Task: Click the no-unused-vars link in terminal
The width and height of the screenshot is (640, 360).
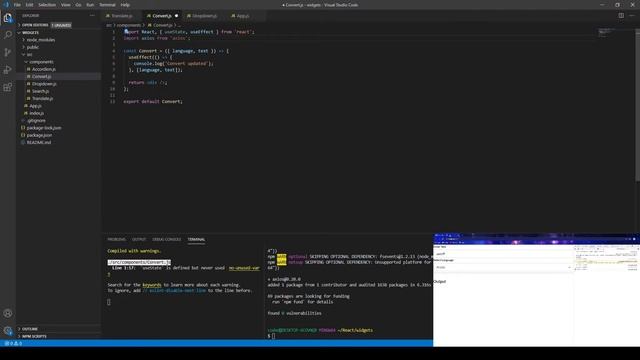Action: pos(244,268)
